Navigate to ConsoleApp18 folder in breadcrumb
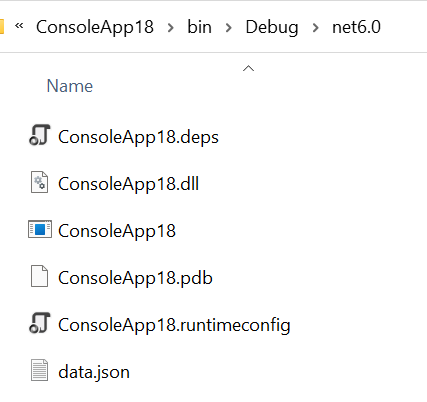Viewport: 427px width, 402px height. [x=95, y=27]
